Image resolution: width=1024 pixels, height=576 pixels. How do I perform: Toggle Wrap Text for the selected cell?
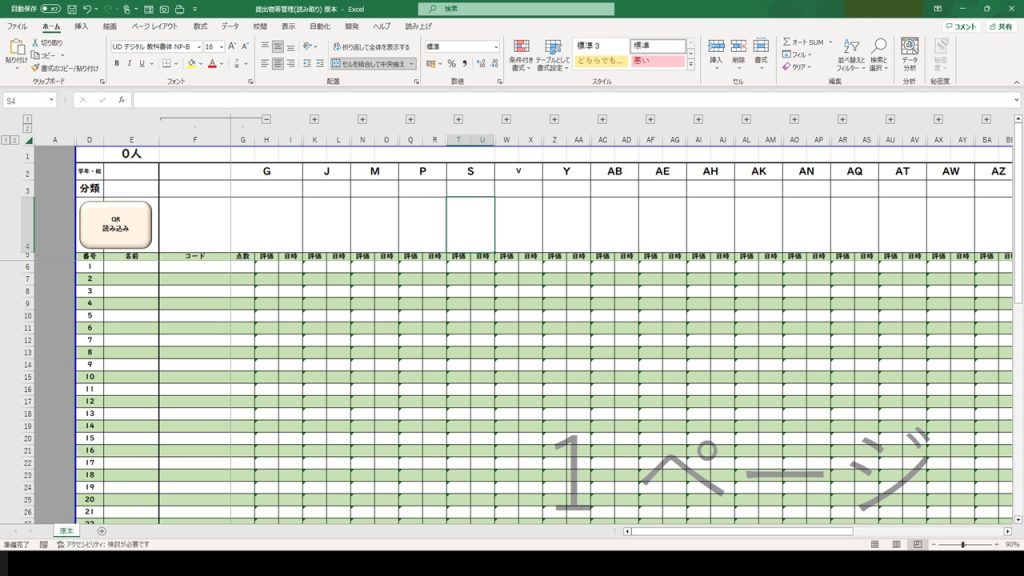coord(370,47)
